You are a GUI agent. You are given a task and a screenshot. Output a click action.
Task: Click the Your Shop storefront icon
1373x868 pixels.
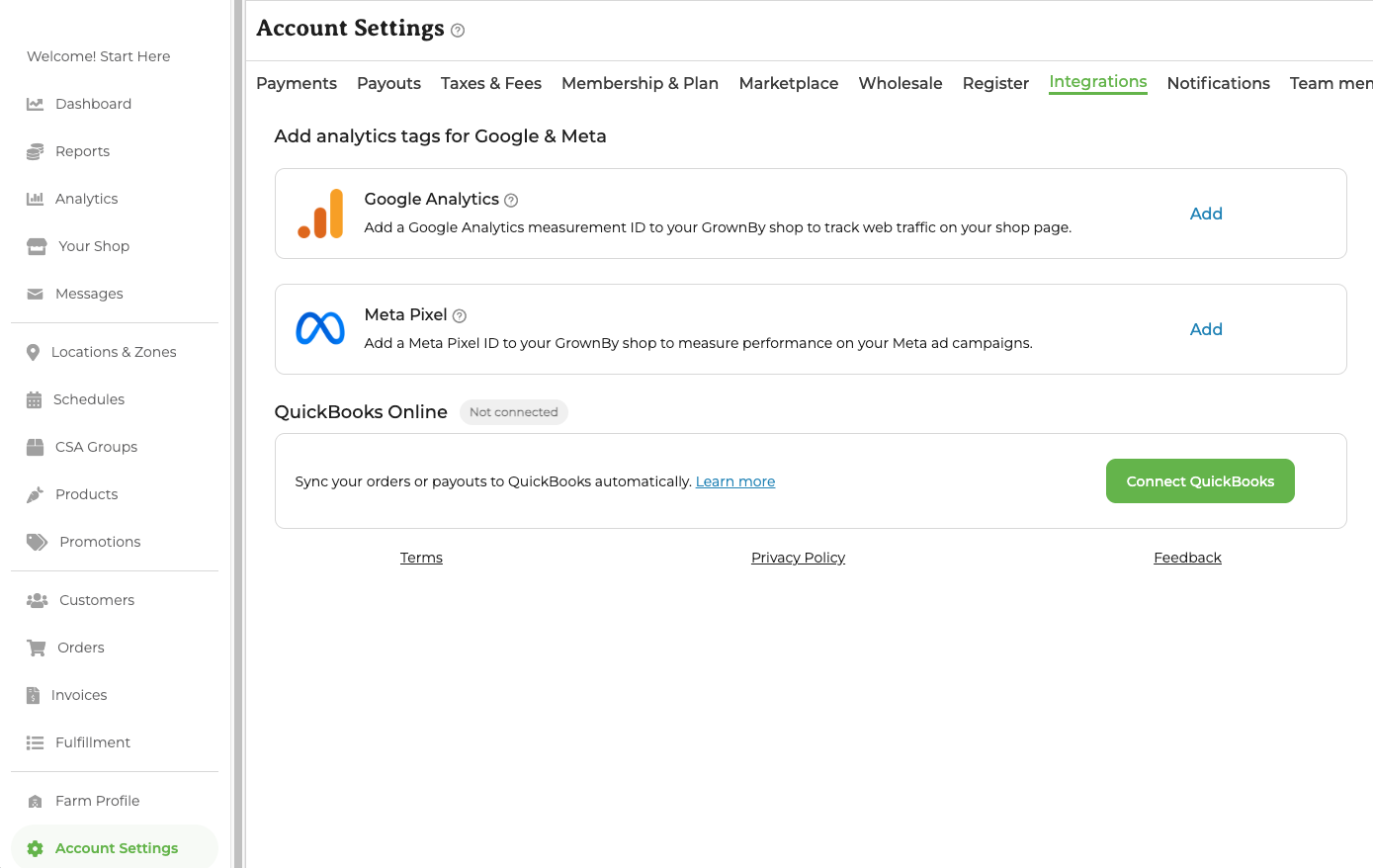(x=37, y=246)
